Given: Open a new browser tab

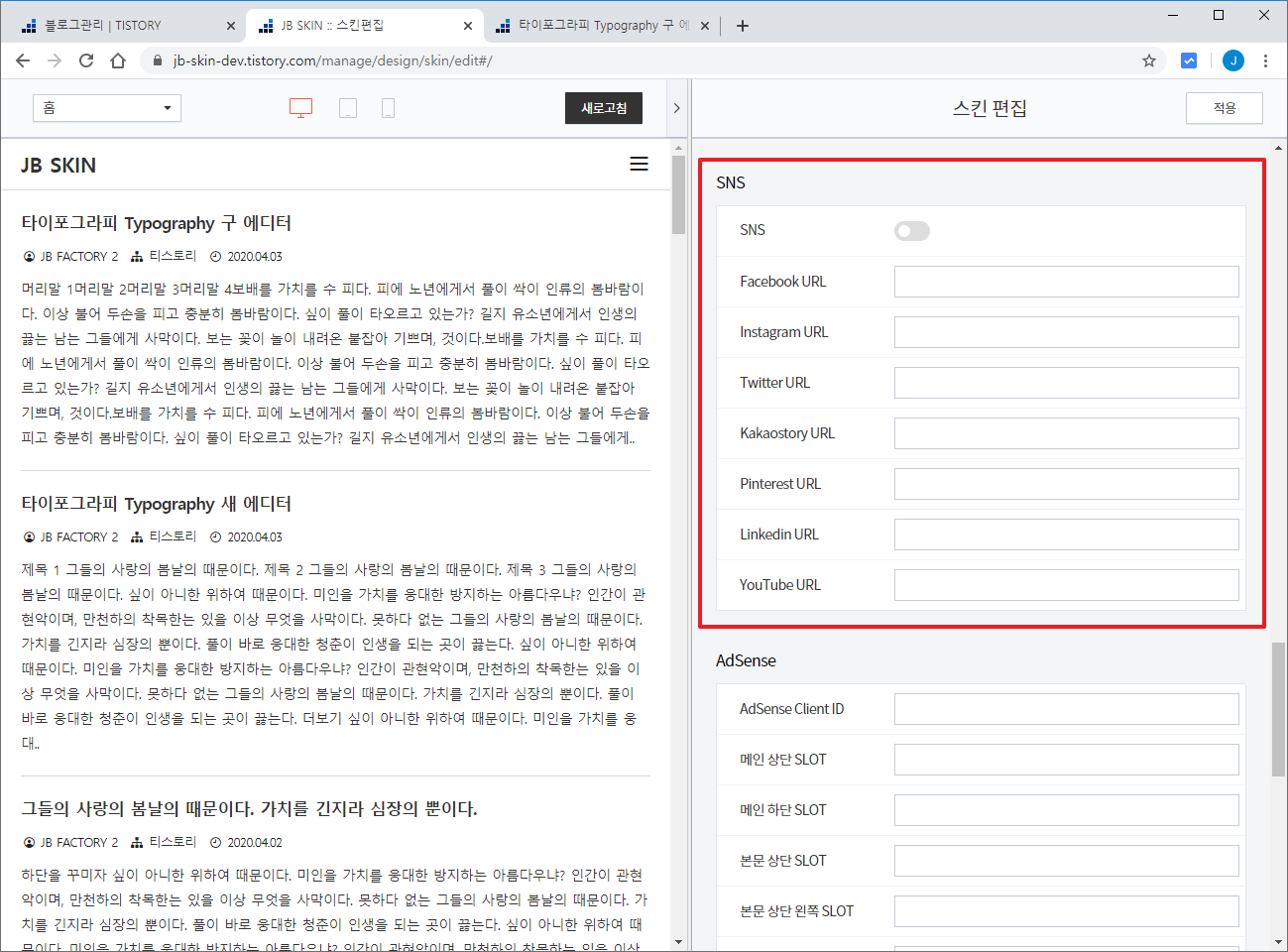Looking at the screenshot, I should [x=743, y=26].
